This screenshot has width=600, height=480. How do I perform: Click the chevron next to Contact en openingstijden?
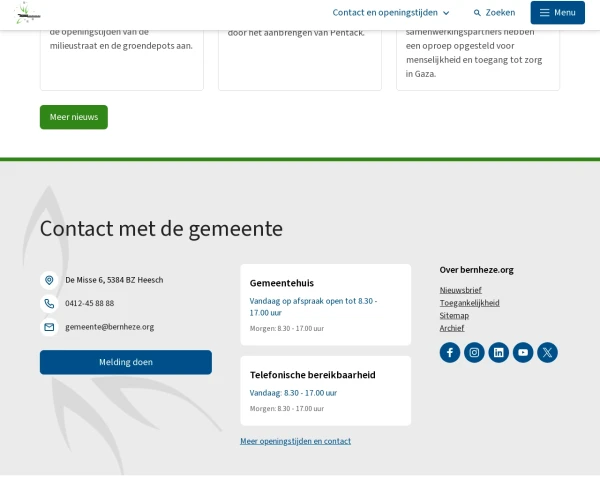pyautogui.click(x=446, y=13)
